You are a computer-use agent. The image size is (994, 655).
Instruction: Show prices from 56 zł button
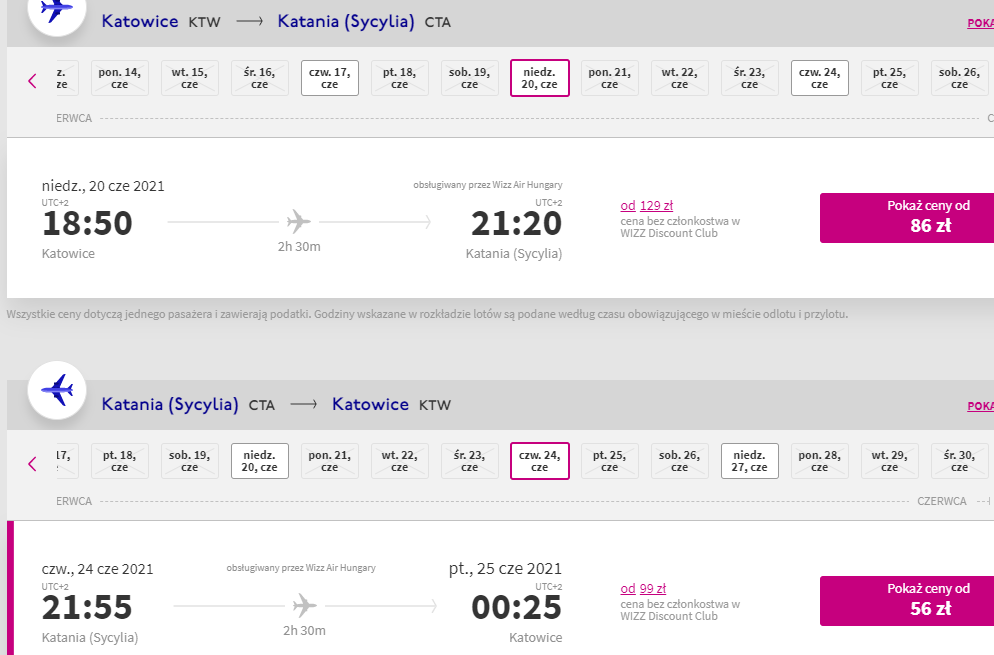(907, 600)
